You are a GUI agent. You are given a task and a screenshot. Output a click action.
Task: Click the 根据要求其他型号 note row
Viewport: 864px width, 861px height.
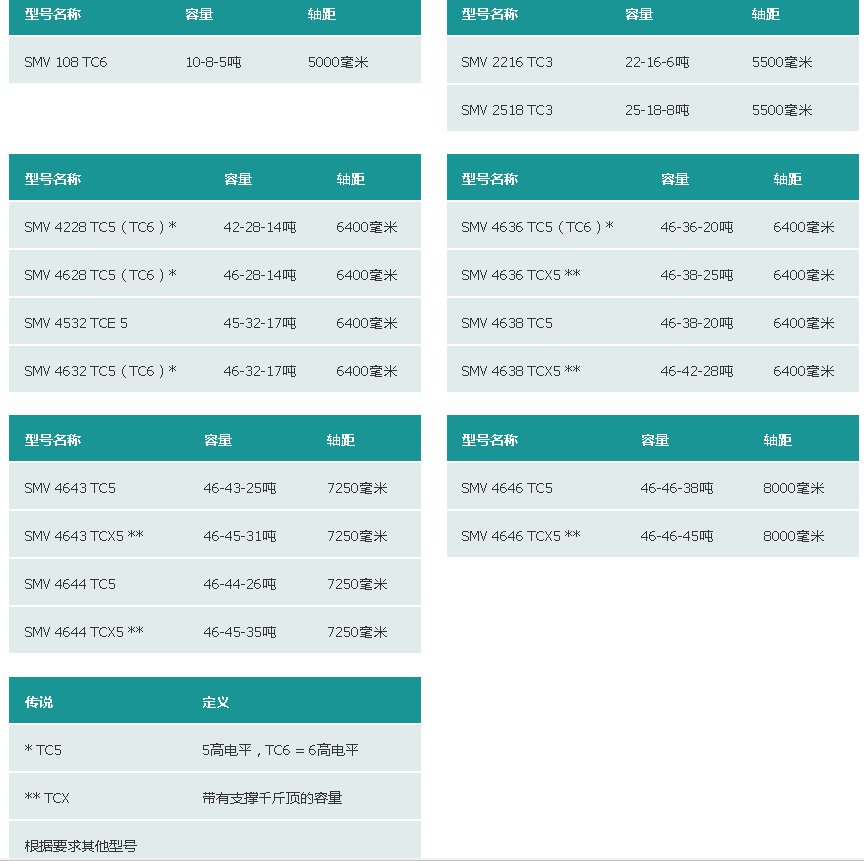[x=81, y=846]
